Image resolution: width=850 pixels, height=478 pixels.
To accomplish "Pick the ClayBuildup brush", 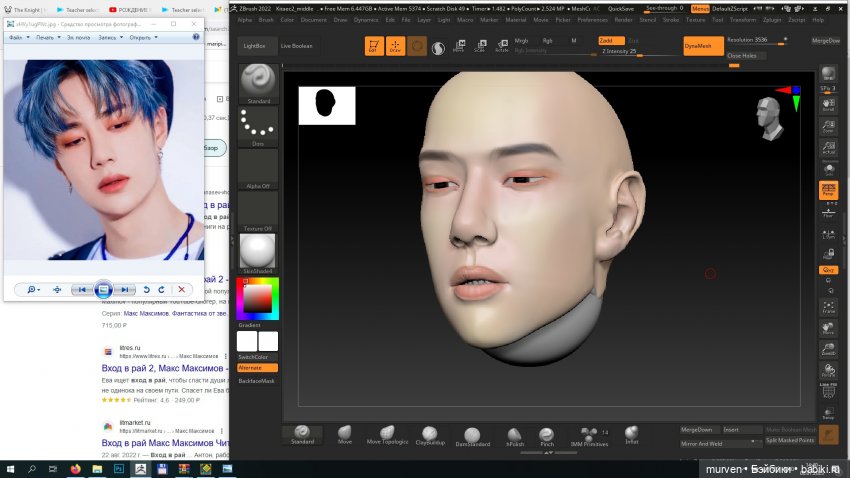I will pos(430,435).
